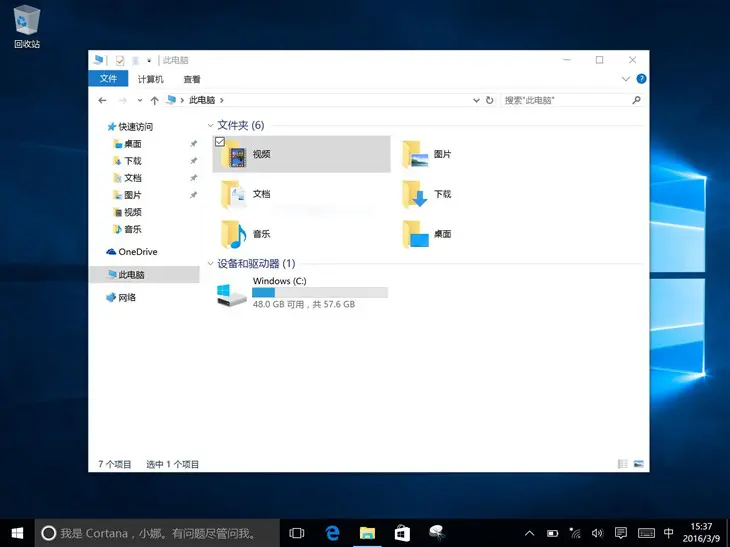730x547 pixels.
Task: Go back with the left arrow
Action: pyautogui.click(x=102, y=100)
